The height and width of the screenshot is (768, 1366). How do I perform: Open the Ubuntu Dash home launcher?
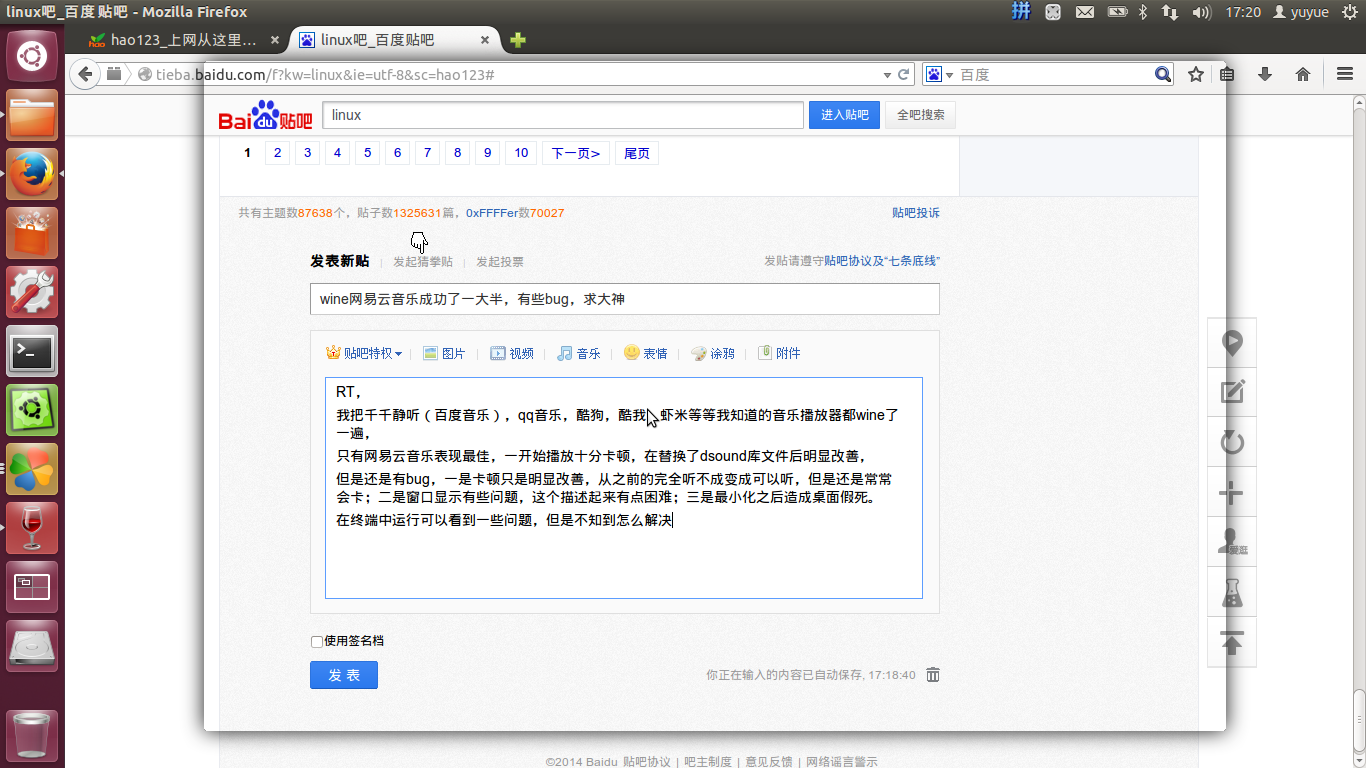32,56
